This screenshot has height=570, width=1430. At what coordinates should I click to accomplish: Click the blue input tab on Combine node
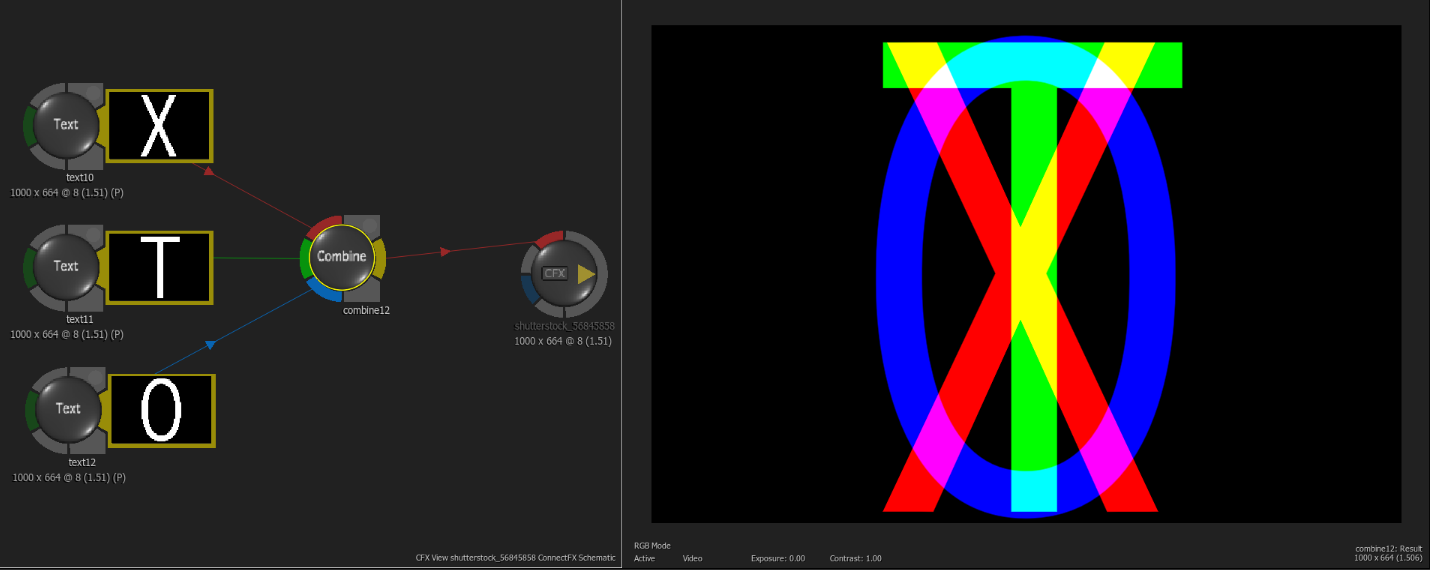pyautogui.click(x=323, y=291)
